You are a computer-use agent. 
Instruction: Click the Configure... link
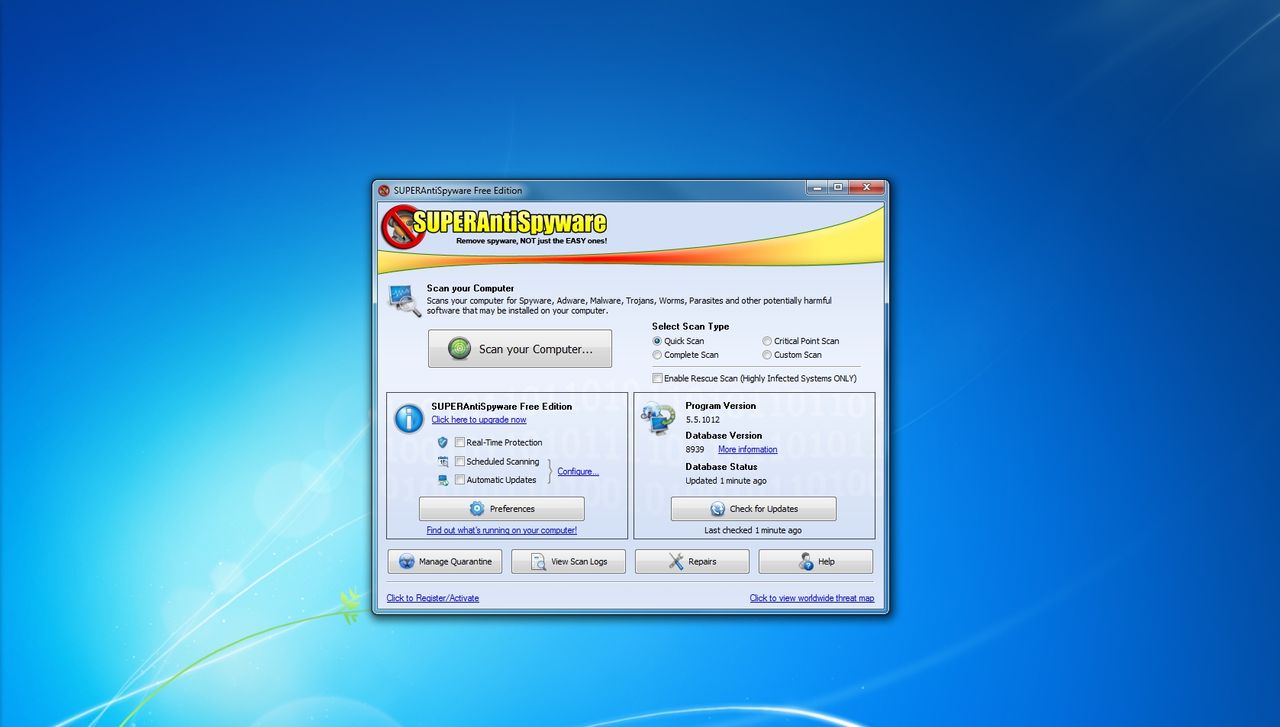pos(578,471)
